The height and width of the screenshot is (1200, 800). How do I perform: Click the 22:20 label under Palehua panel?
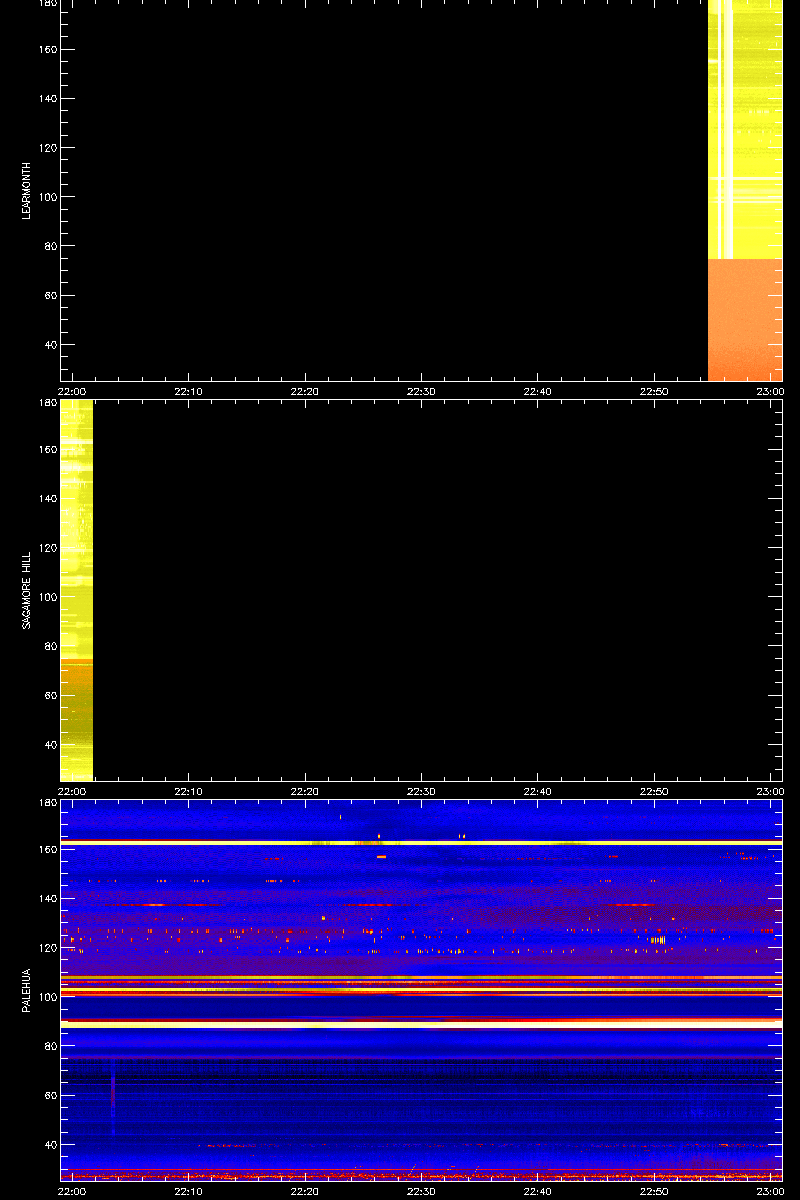coord(305,1192)
